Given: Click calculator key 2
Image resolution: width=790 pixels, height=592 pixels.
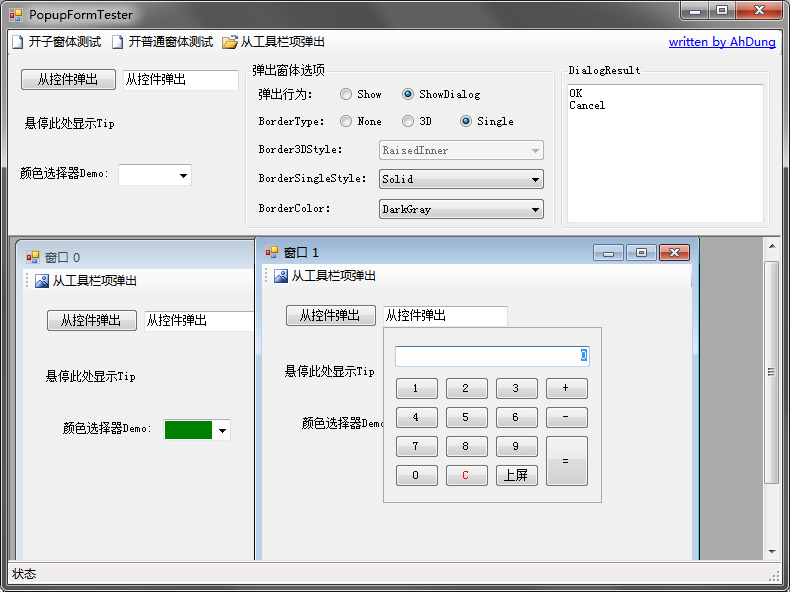Looking at the screenshot, I should (467, 388).
